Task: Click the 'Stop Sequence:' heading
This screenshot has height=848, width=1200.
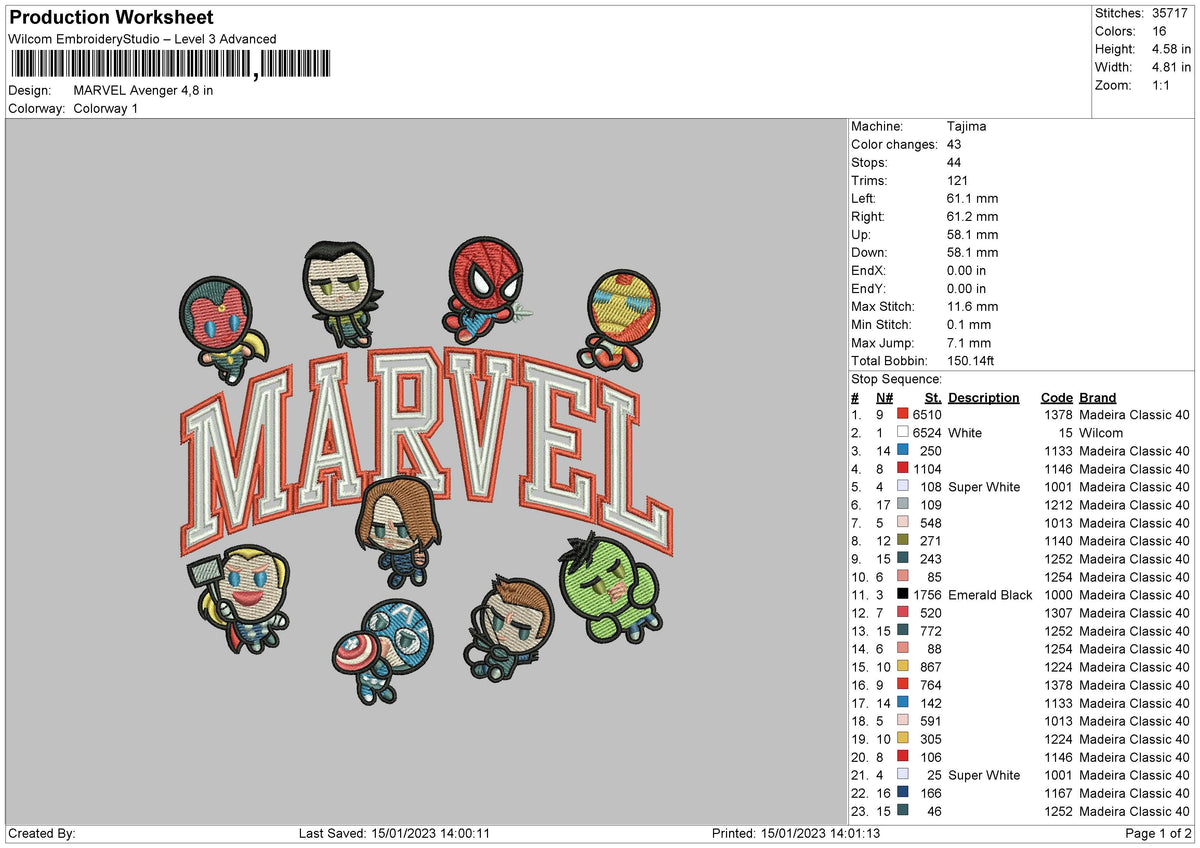Action: pos(896,379)
